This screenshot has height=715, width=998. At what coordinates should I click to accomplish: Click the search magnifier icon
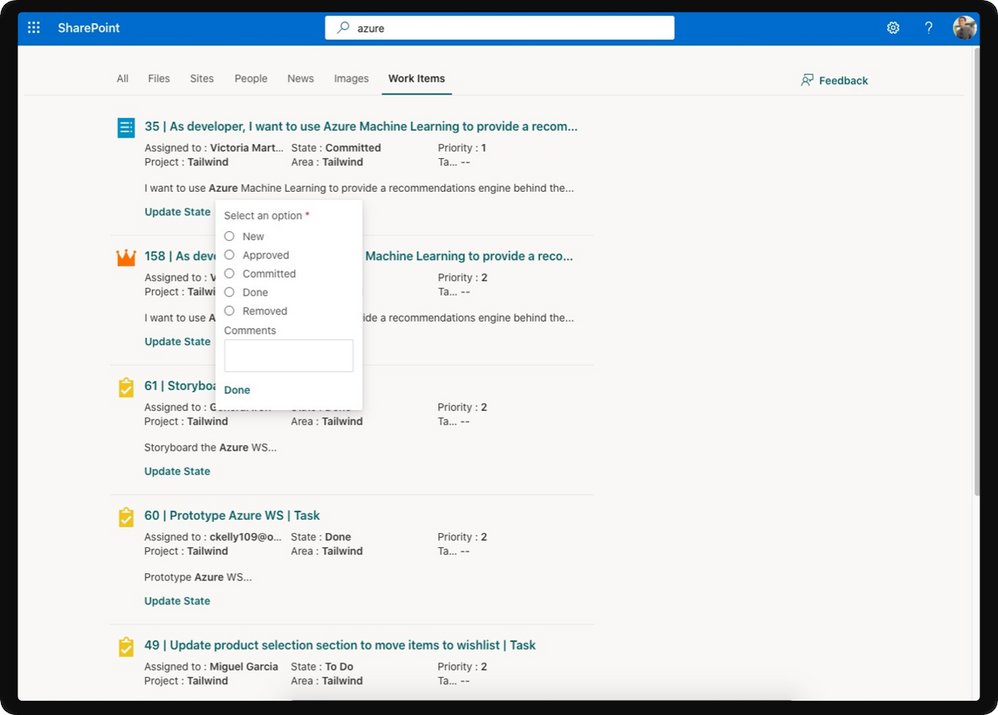pyautogui.click(x=341, y=27)
